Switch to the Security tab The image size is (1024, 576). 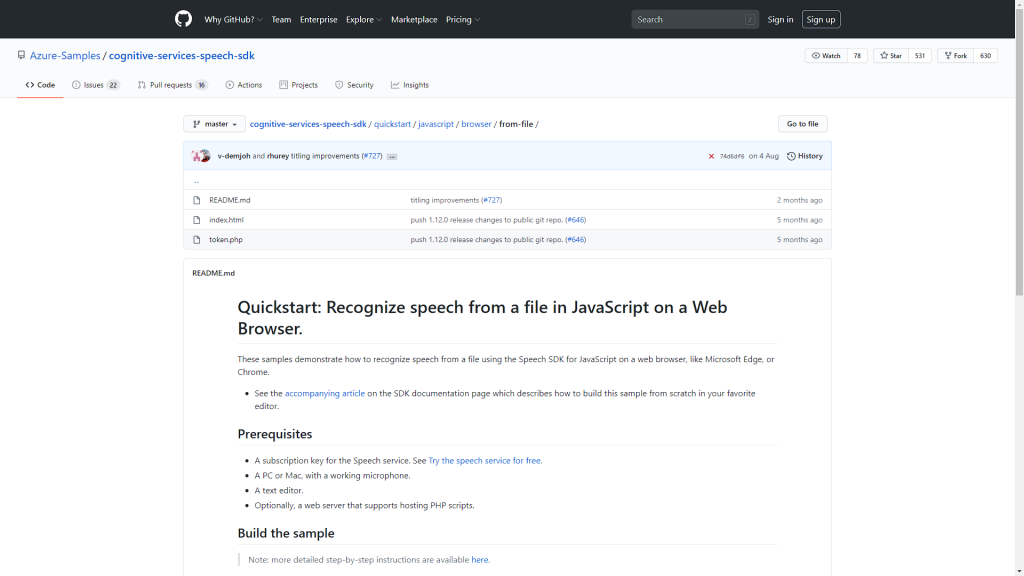click(354, 85)
